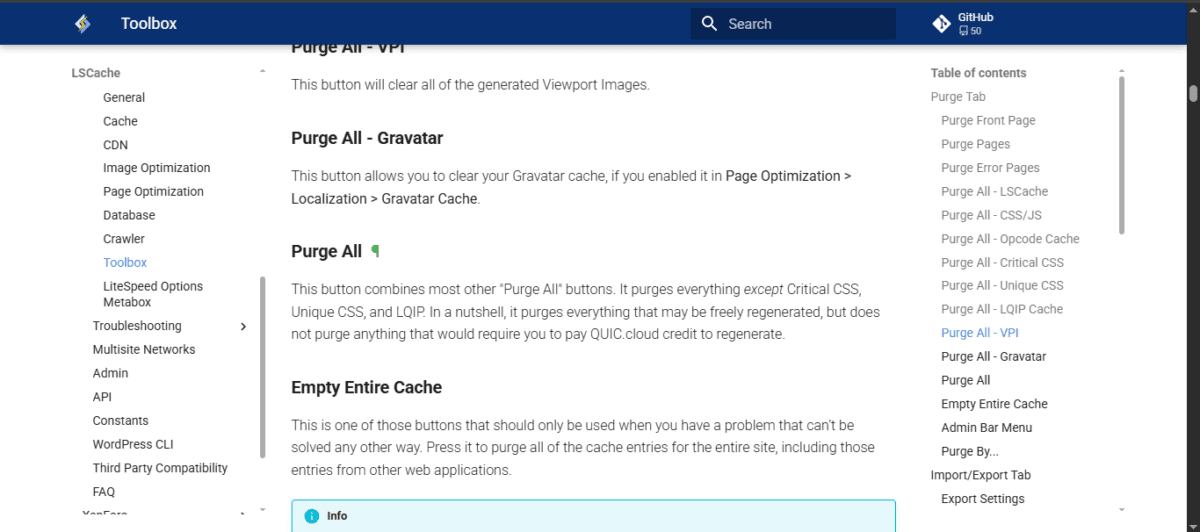
Task: Jump to Purge All - LSCache section
Action: point(995,192)
